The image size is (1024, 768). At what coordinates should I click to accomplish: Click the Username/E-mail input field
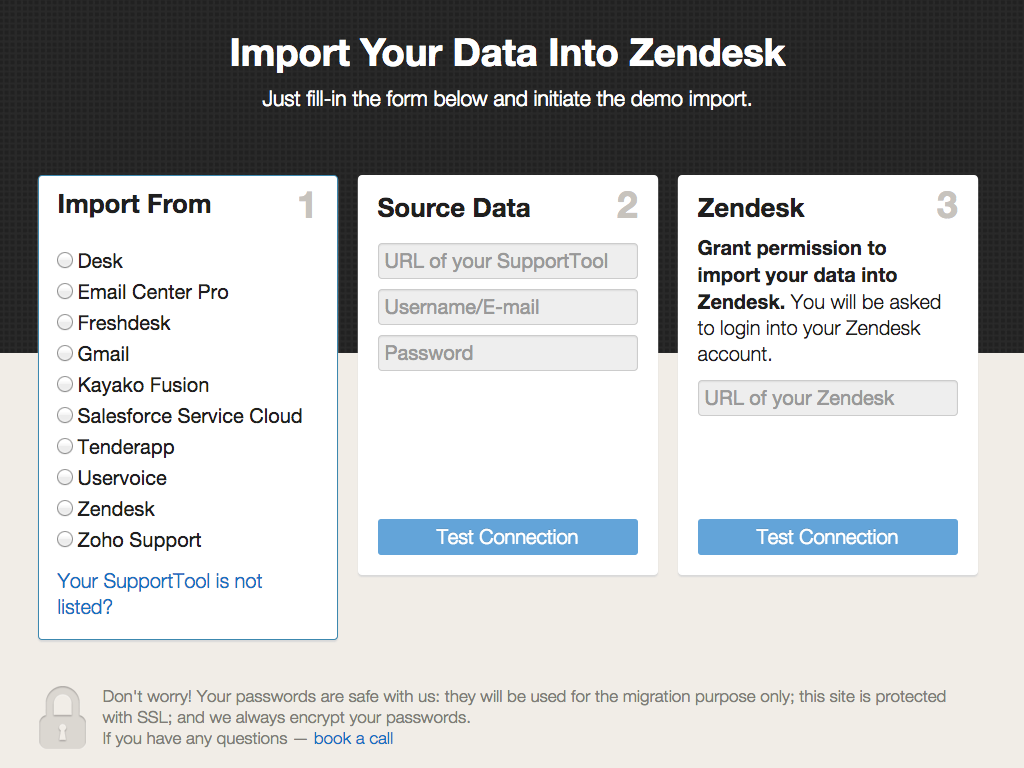(x=507, y=307)
